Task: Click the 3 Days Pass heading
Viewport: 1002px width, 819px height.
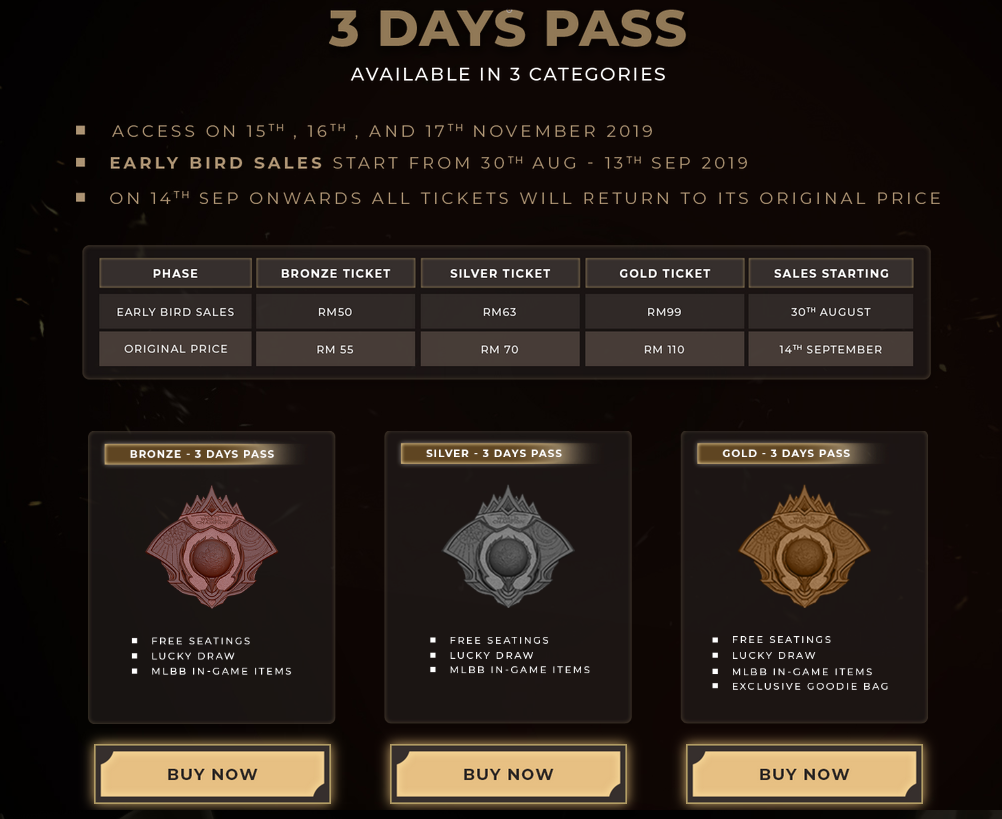Action: (x=507, y=28)
